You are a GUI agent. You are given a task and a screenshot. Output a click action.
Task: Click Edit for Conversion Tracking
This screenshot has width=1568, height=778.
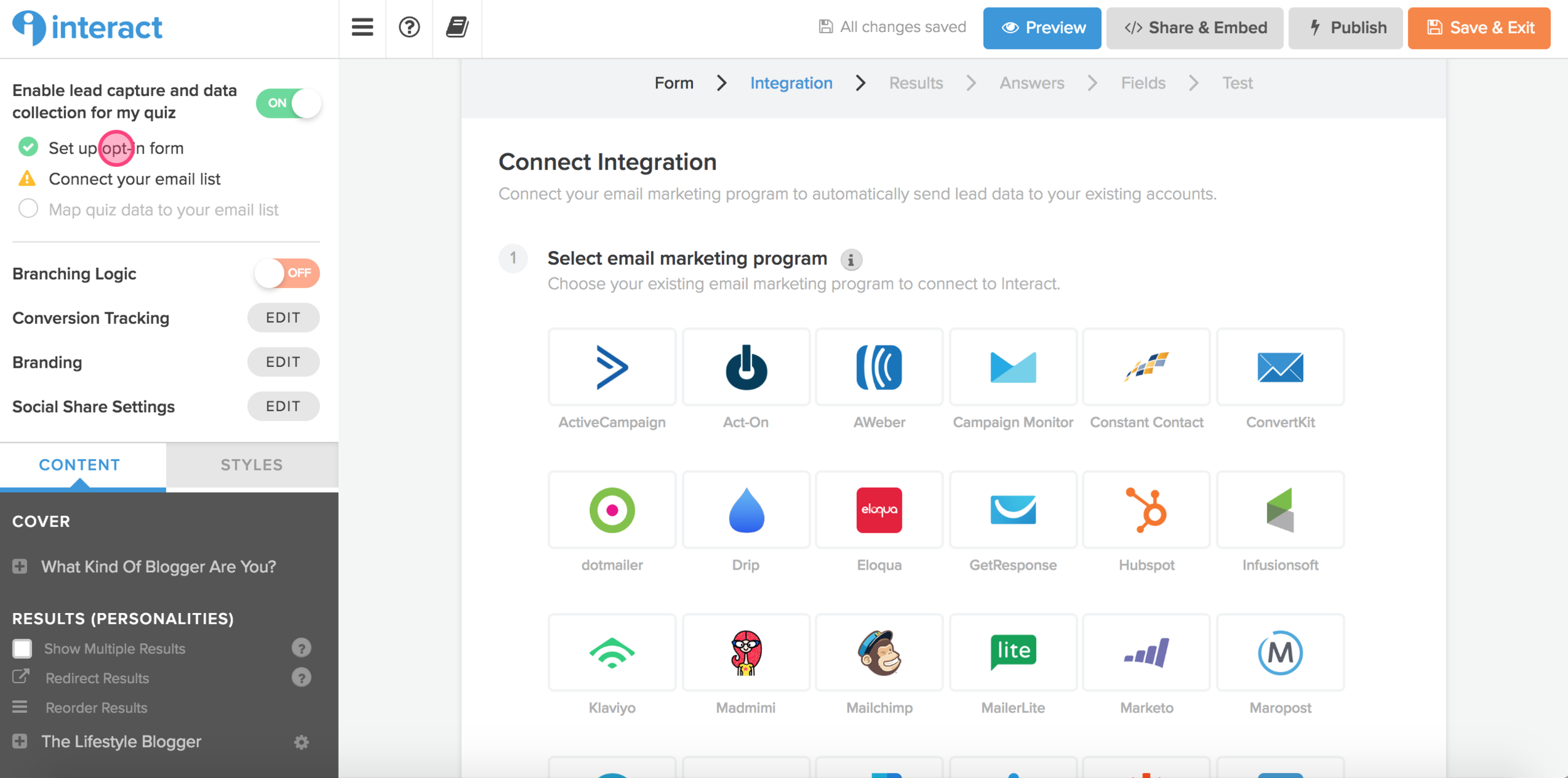tap(283, 317)
